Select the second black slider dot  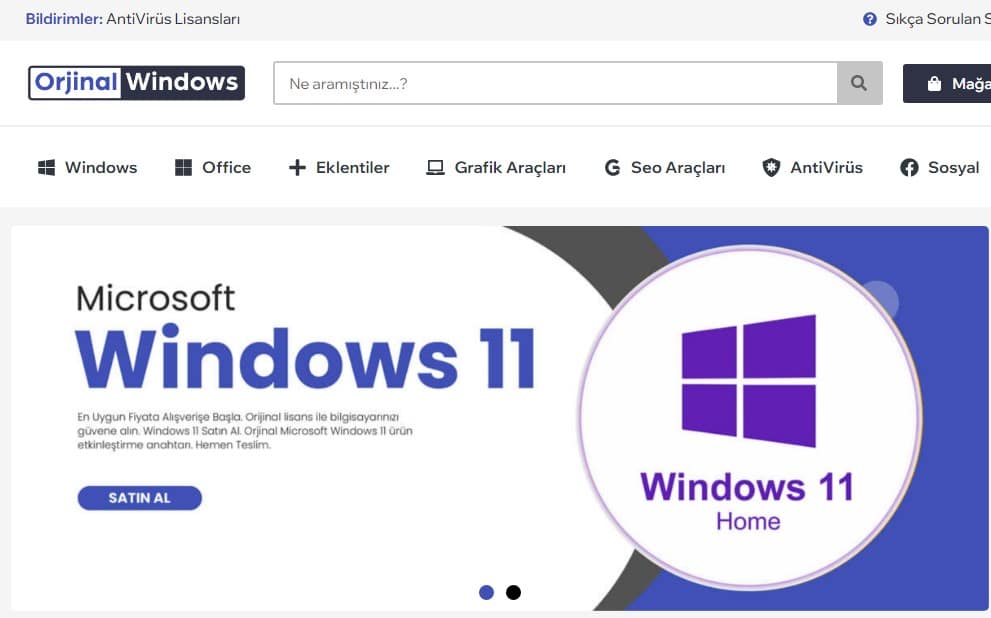tap(513, 592)
